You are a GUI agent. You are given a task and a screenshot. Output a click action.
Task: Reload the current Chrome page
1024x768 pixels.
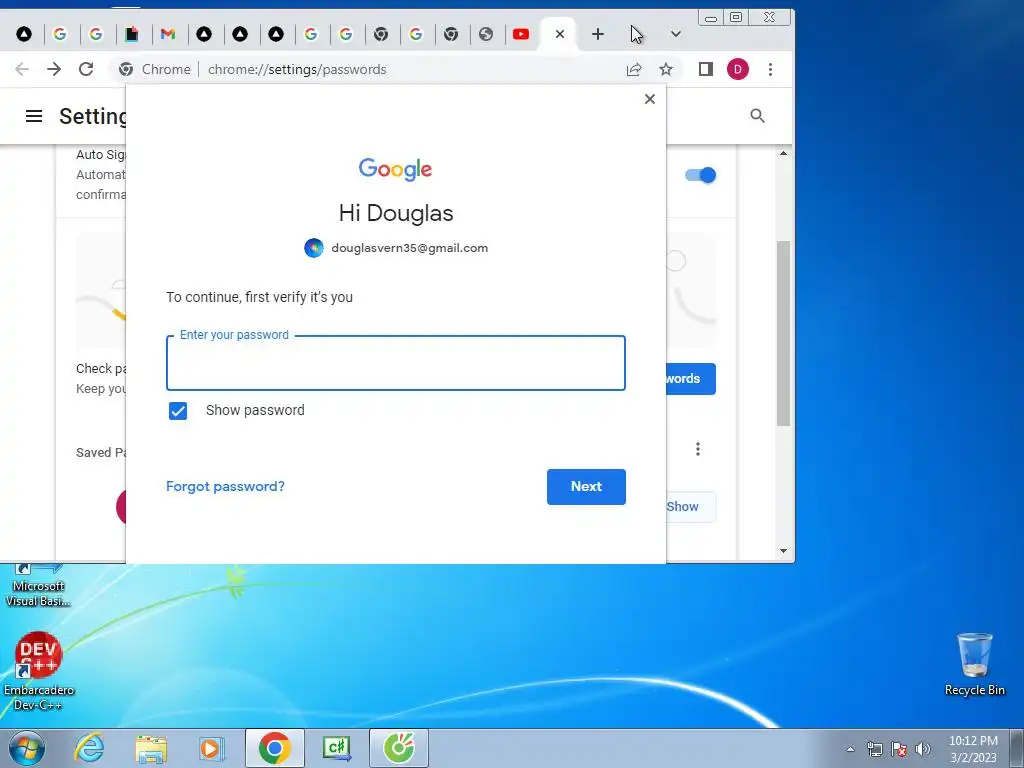pyautogui.click(x=86, y=69)
